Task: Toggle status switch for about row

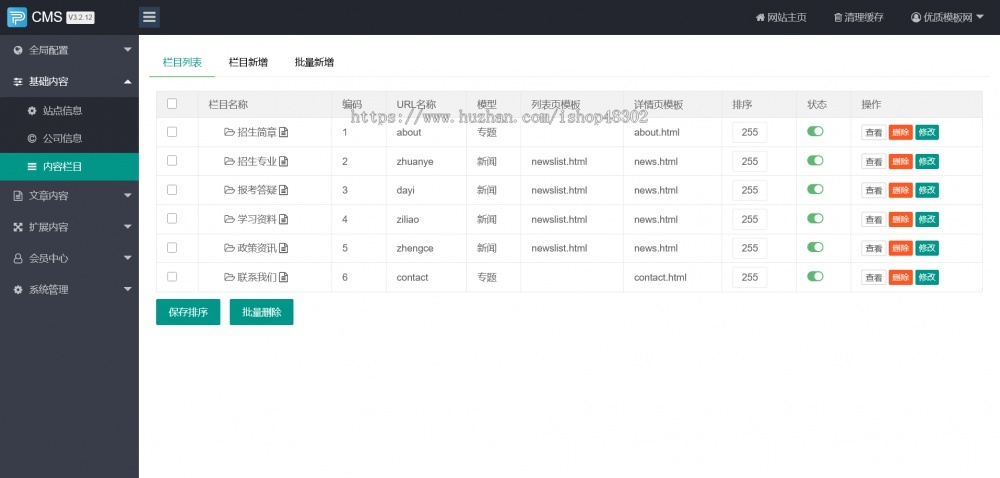Action: (x=815, y=131)
